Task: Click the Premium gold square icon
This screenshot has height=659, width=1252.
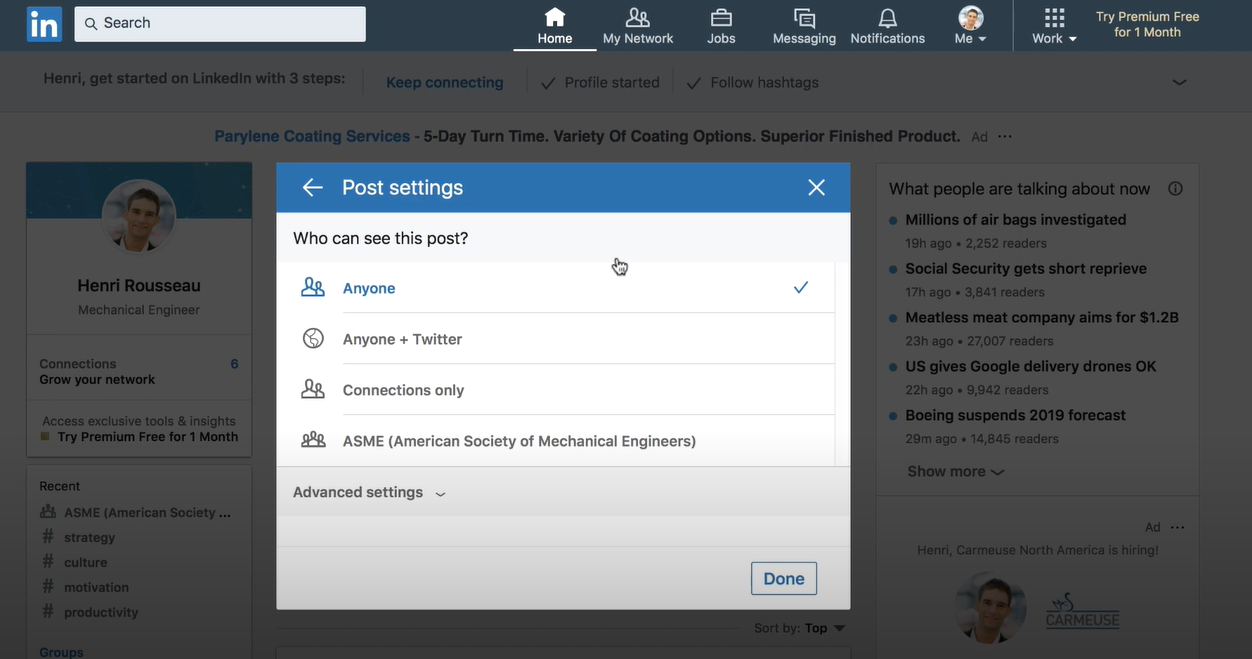Action: click(x=44, y=437)
